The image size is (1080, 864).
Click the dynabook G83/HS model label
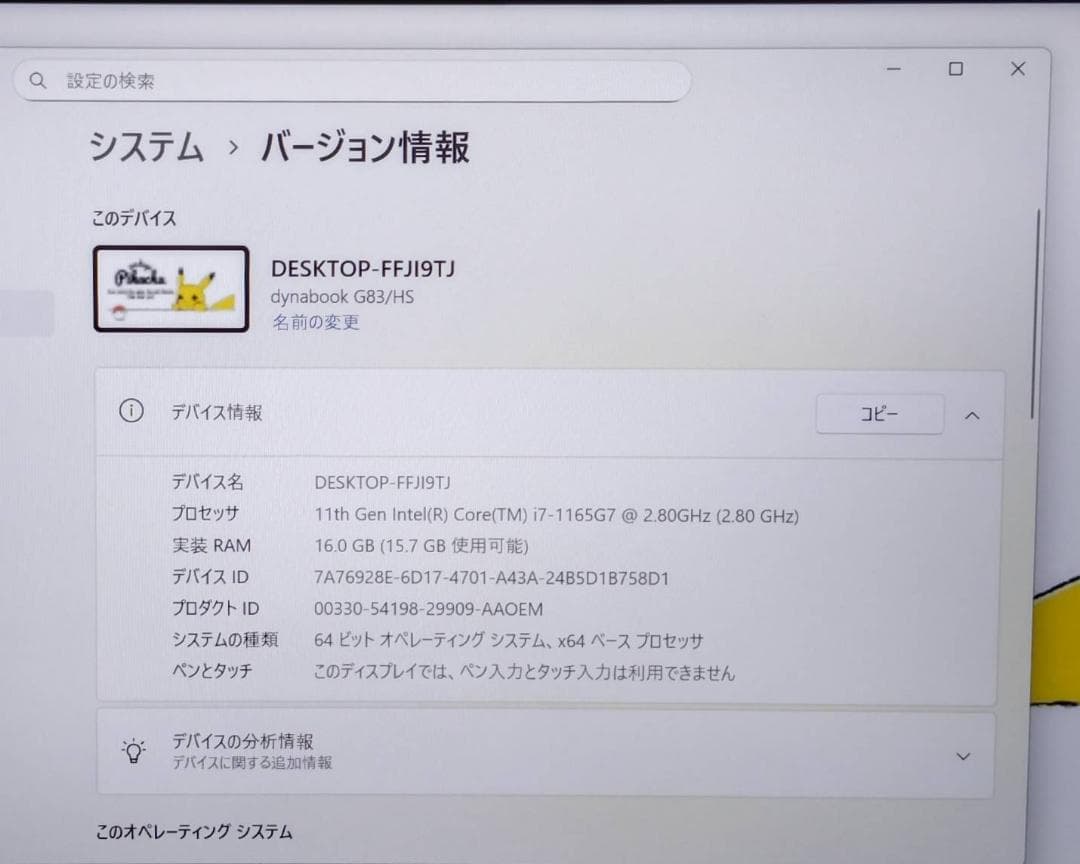coord(341,297)
